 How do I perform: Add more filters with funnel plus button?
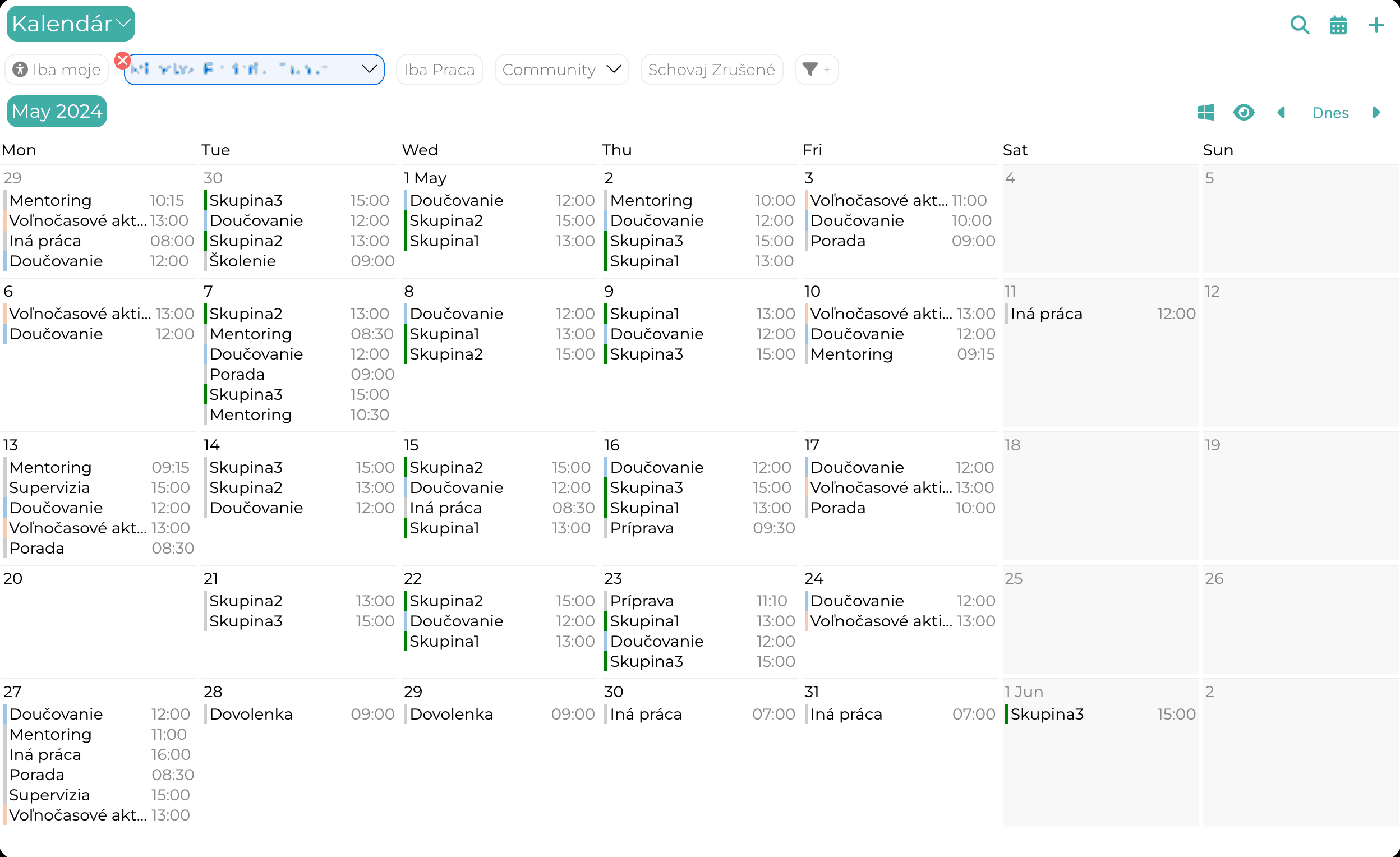click(x=817, y=70)
